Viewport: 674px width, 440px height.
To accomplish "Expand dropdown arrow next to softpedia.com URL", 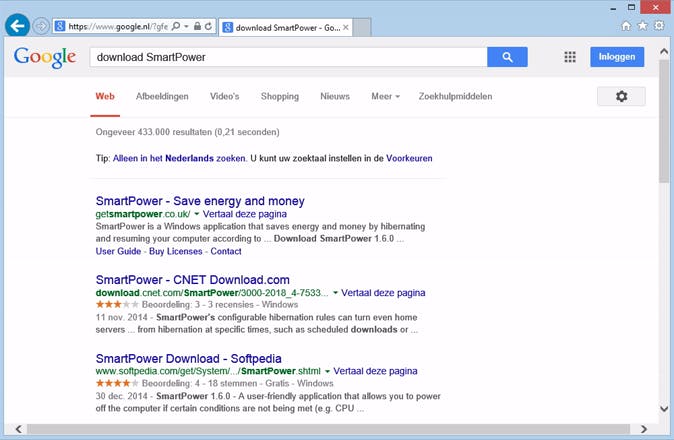I will click(327, 371).
